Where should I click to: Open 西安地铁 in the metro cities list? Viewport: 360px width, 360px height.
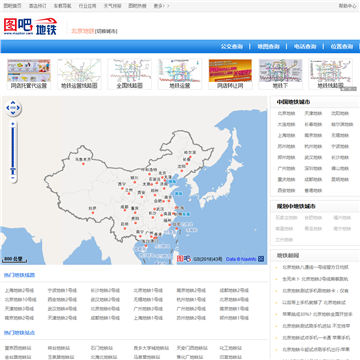click(x=286, y=191)
